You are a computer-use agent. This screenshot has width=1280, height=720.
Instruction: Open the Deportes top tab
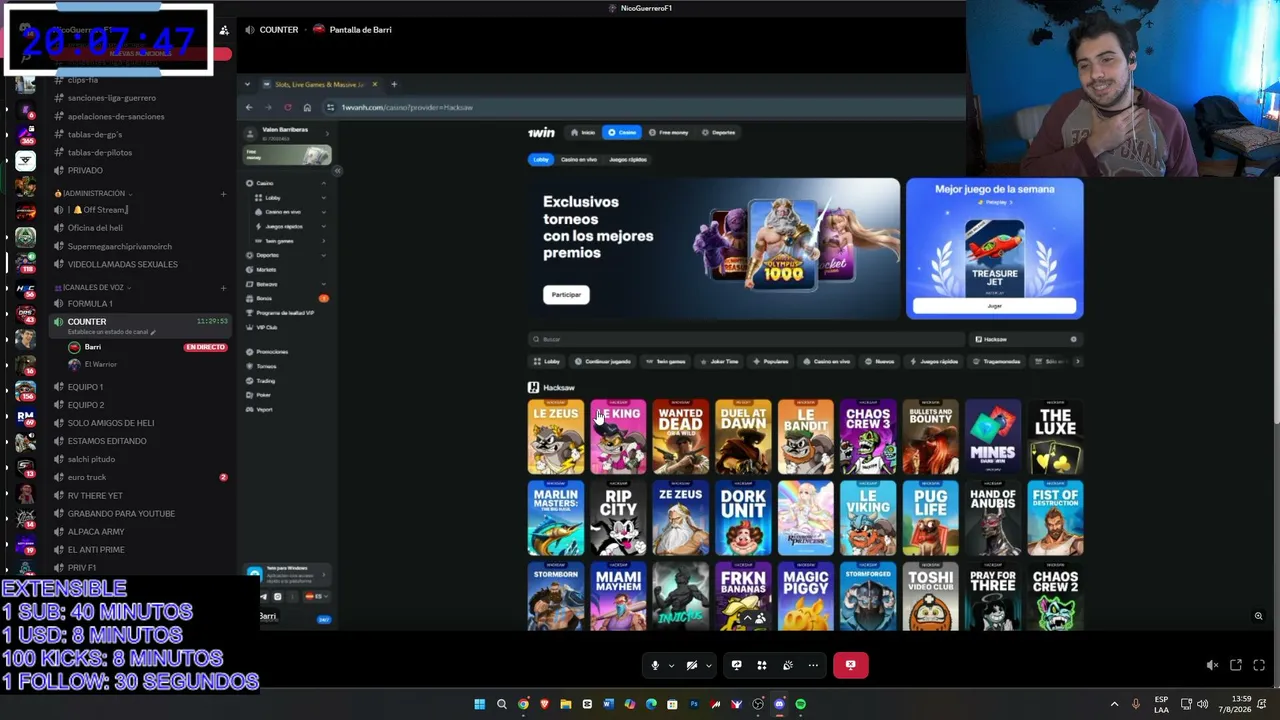click(719, 133)
